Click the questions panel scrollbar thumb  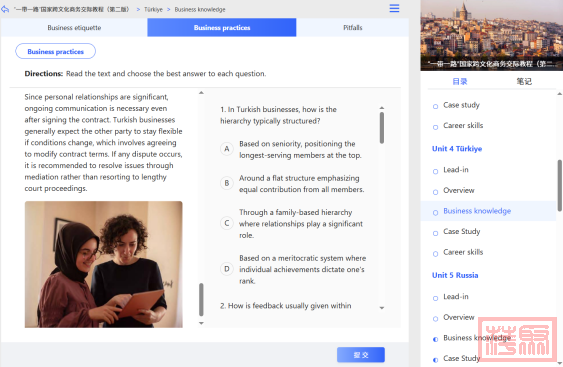pyautogui.click(x=382, y=128)
